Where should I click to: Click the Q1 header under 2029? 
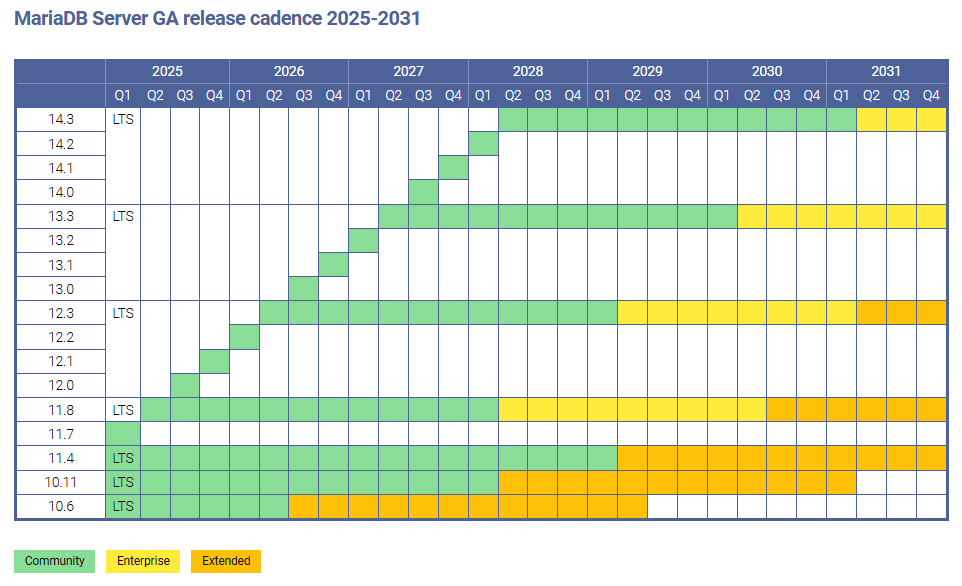[x=602, y=95]
